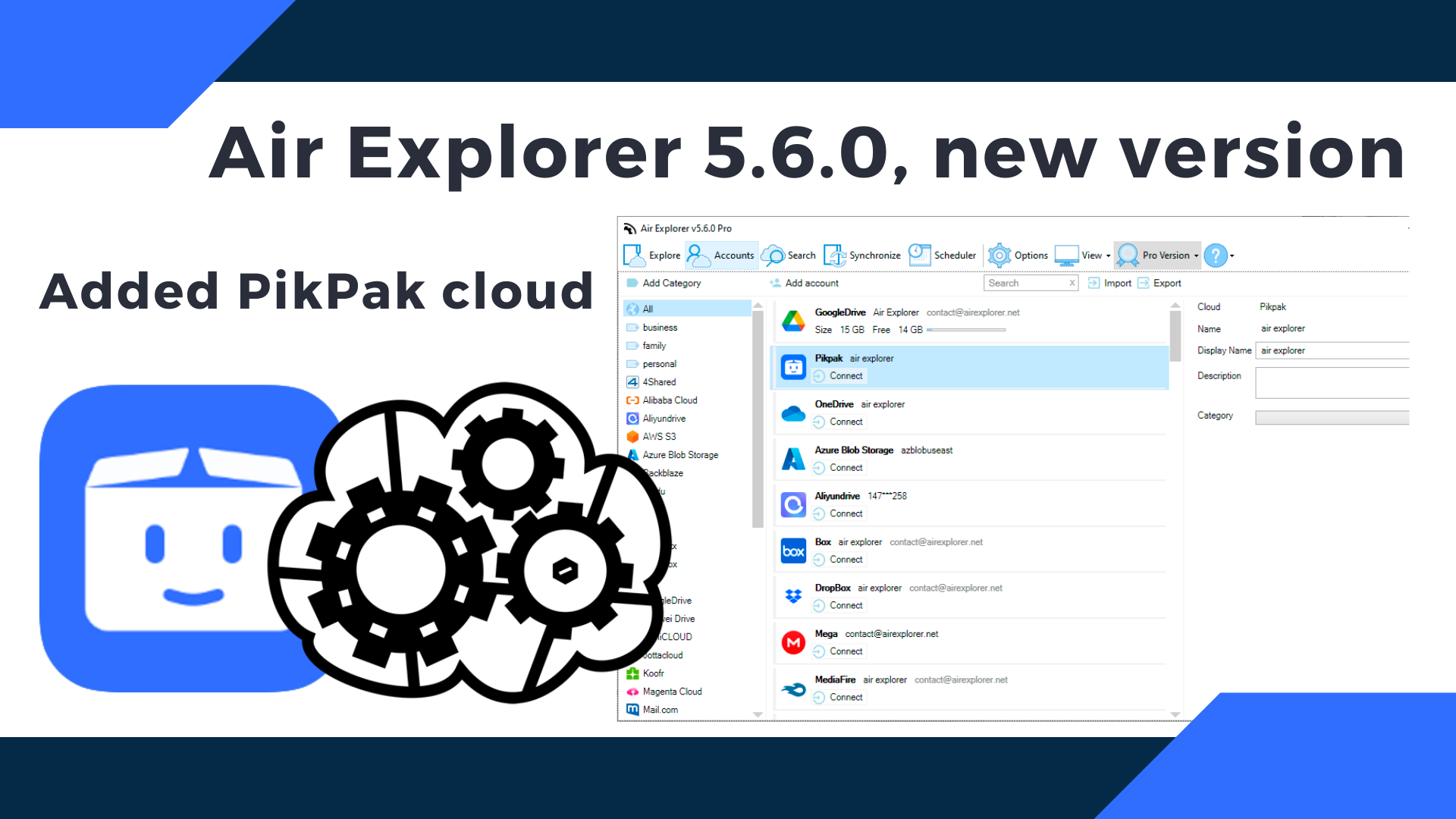Open the Search cloud files tool
1456x819 pixels.
(791, 256)
